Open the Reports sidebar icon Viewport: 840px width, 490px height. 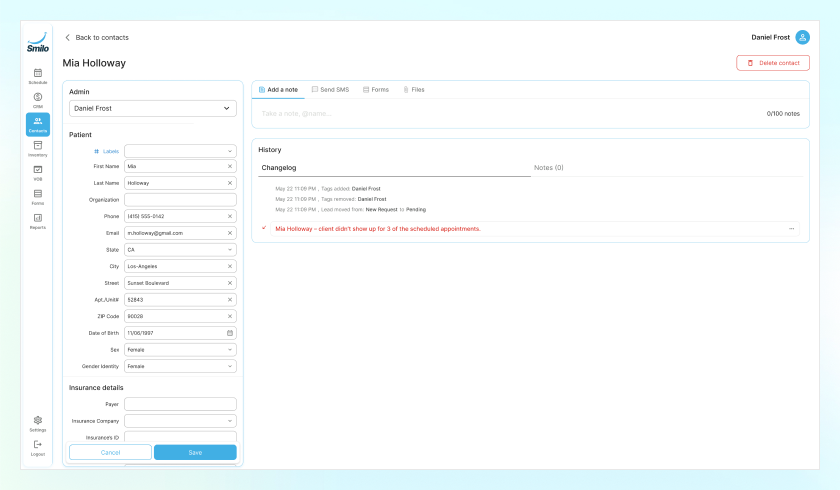[38, 221]
